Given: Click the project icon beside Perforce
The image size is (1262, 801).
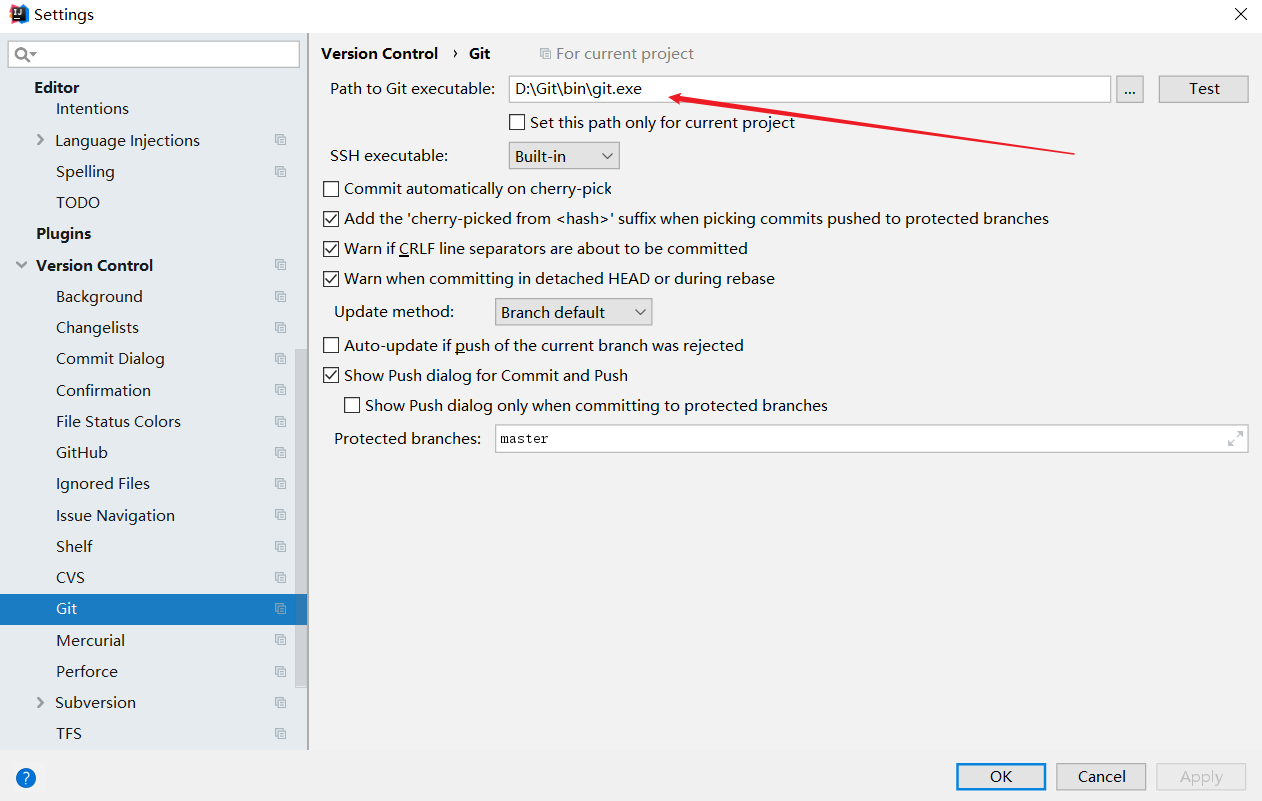Looking at the screenshot, I should coord(280,671).
